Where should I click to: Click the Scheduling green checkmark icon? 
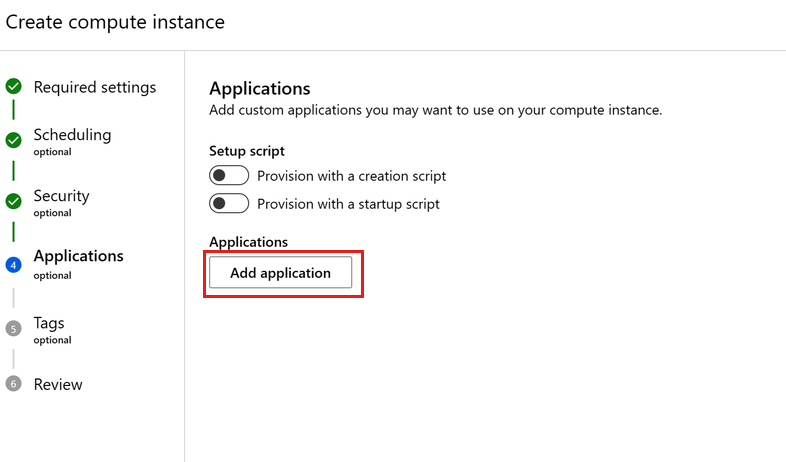(x=13, y=141)
